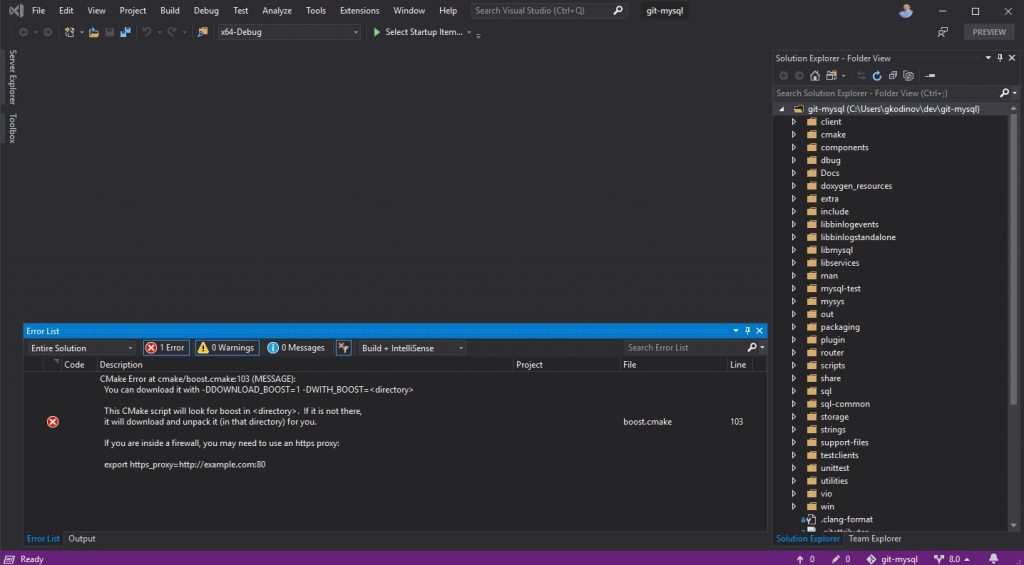Open the Solution Explorer window options dropdown
The height and width of the screenshot is (565, 1024).
(988, 58)
